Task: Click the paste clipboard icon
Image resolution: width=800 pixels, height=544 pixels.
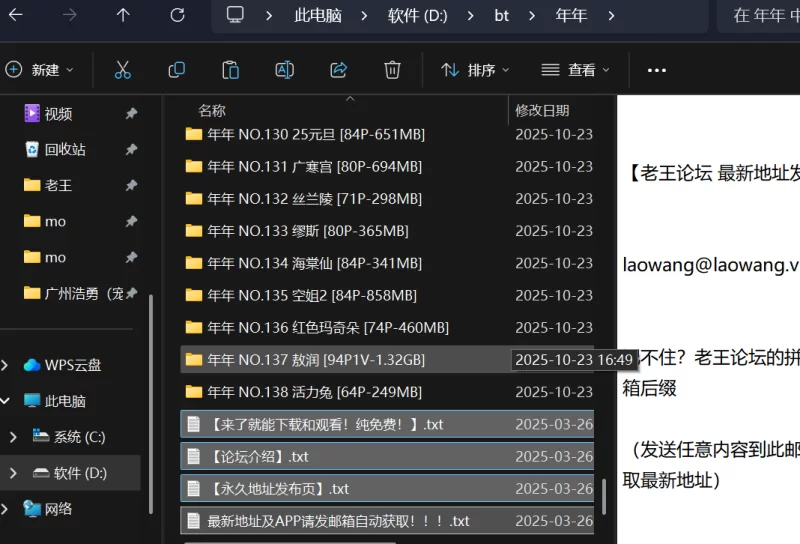Action: 231,70
